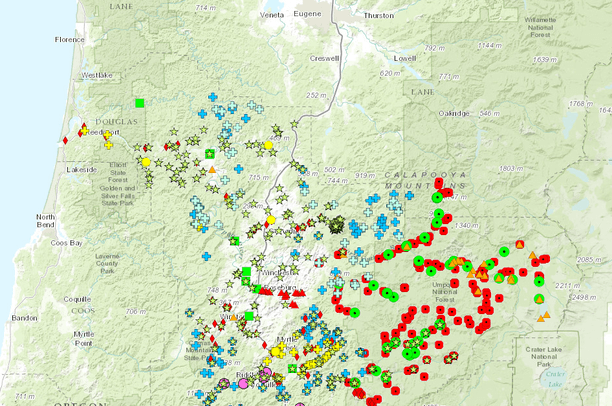Click the Florence city label

click(x=71, y=41)
